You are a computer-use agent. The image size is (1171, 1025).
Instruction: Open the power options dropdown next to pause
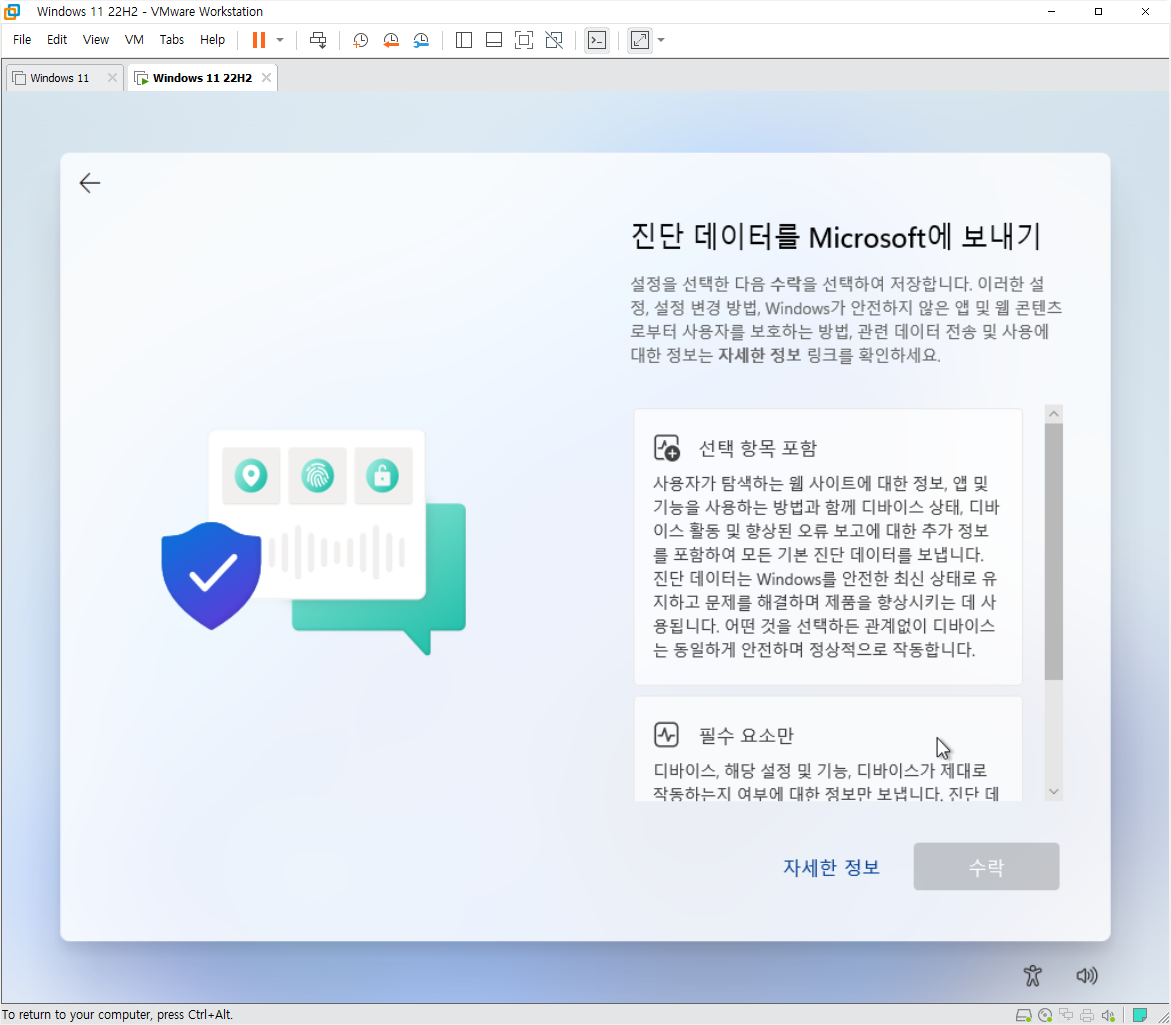[280, 40]
